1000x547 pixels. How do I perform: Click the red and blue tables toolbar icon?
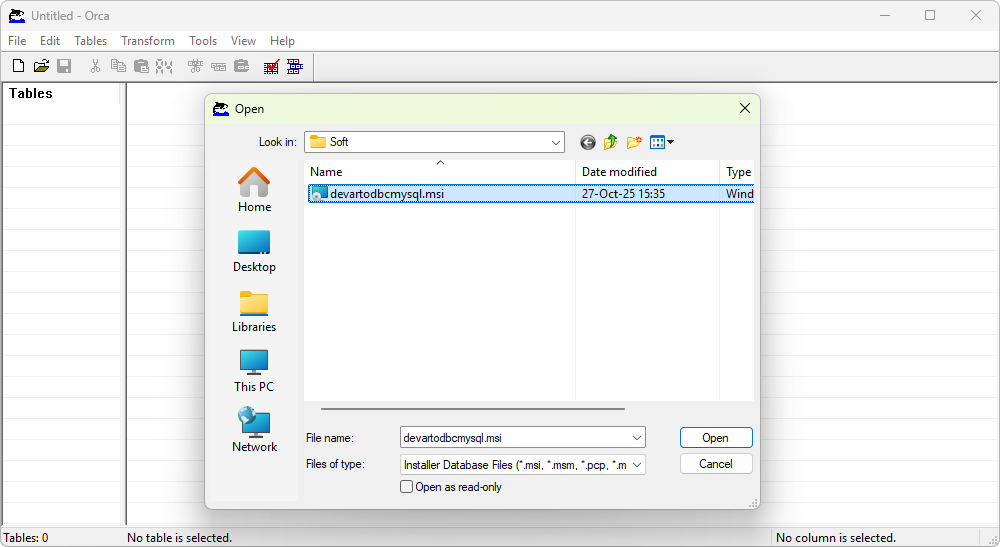coord(295,66)
